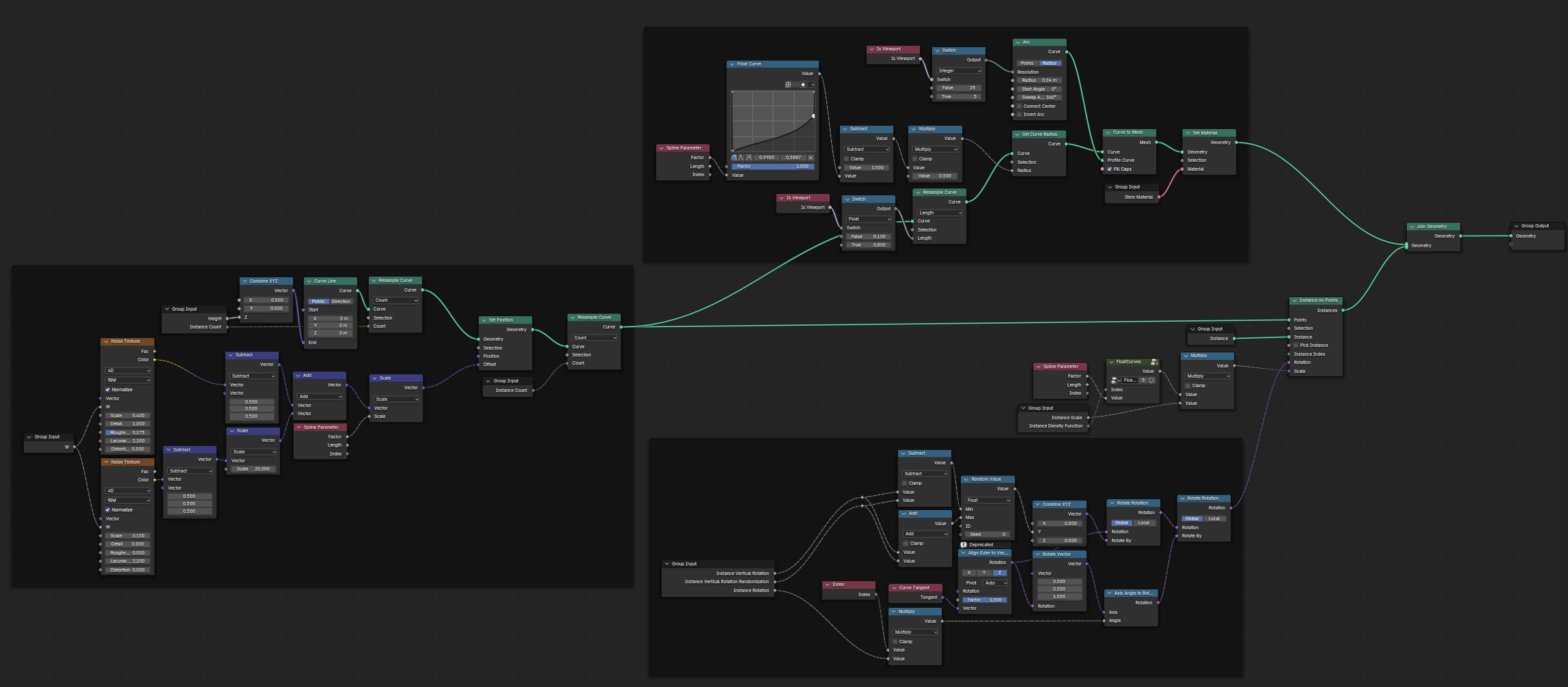Screen dimensions: 1568x687
Task: Enable Clamp on the Multiply math node
Action: click(914, 159)
